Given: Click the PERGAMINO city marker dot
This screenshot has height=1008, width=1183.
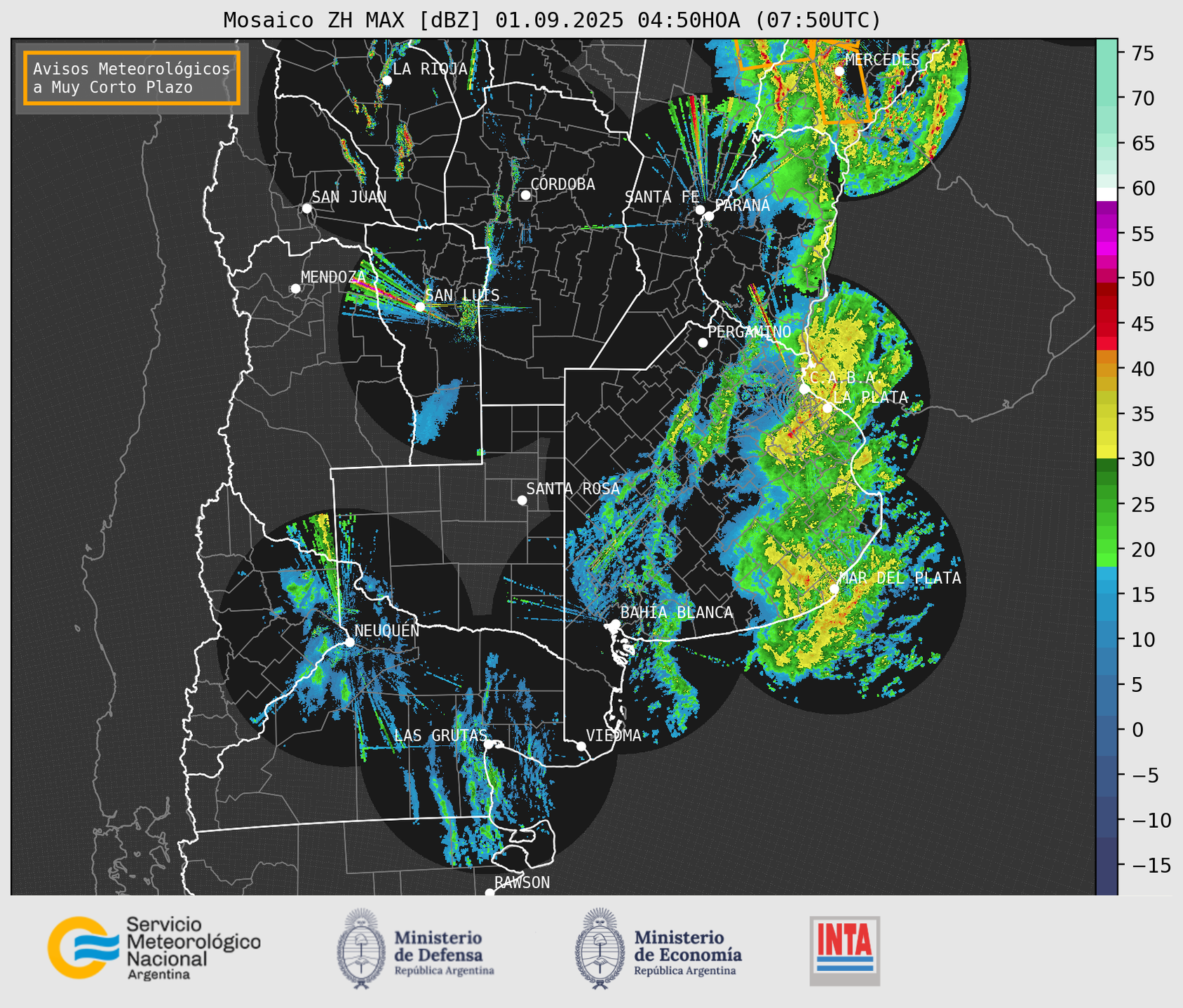Looking at the screenshot, I should coord(703,343).
